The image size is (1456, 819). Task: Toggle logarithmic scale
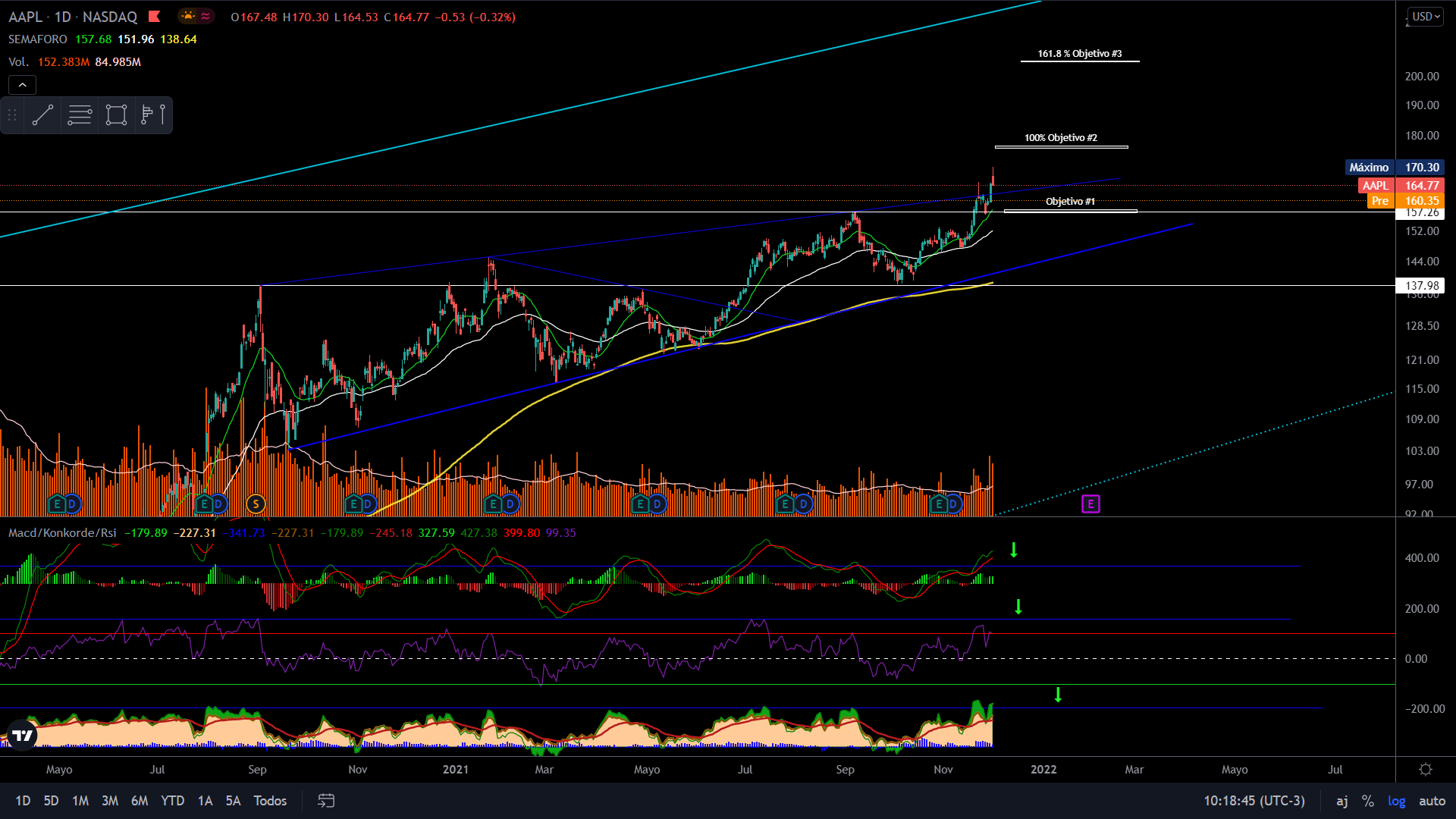coord(1396,801)
